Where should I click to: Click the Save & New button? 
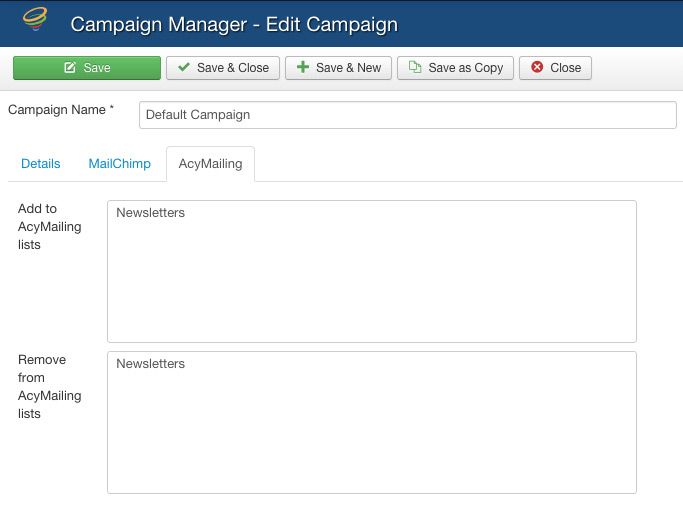click(x=338, y=68)
